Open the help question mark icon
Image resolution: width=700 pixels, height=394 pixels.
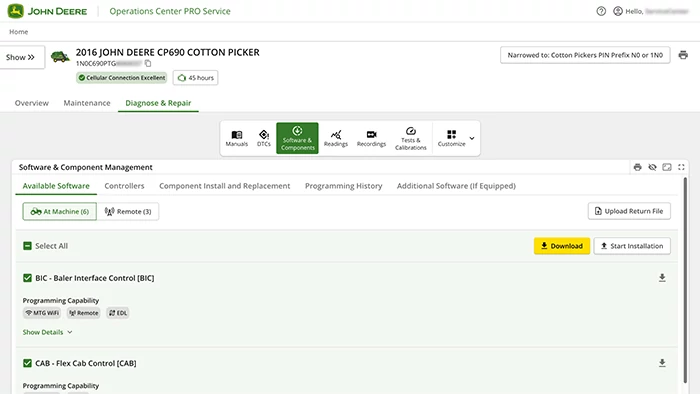click(x=601, y=11)
